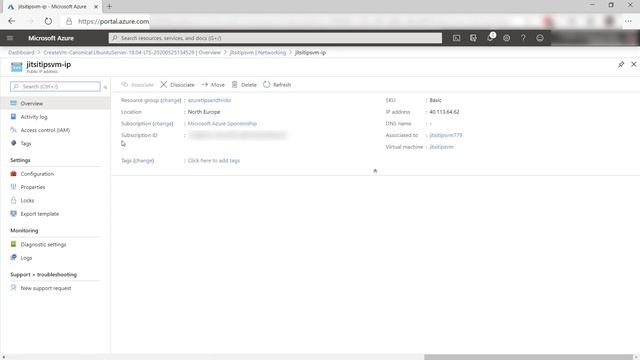
Task: Click the North Europe location value
Action: click(x=204, y=112)
